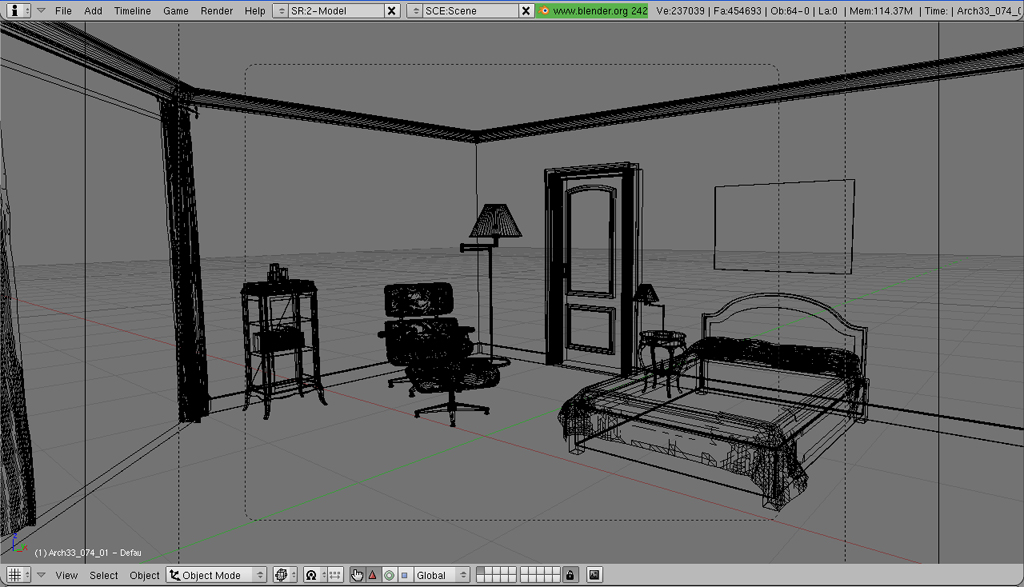The image size is (1024, 587).
Task: Toggle the layer lock padlock
Action: (570, 575)
